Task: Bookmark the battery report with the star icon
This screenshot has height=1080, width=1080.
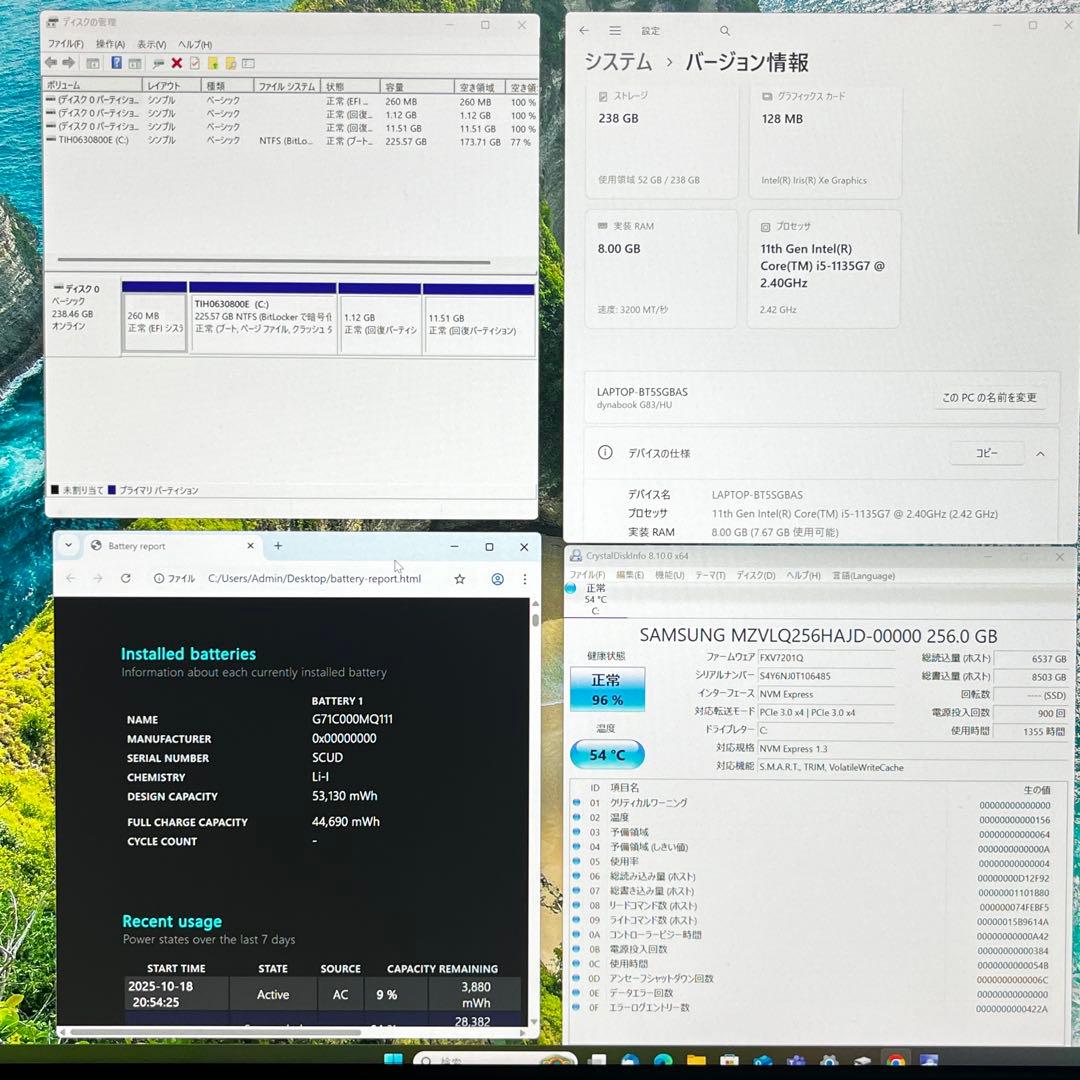Action: [459, 578]
